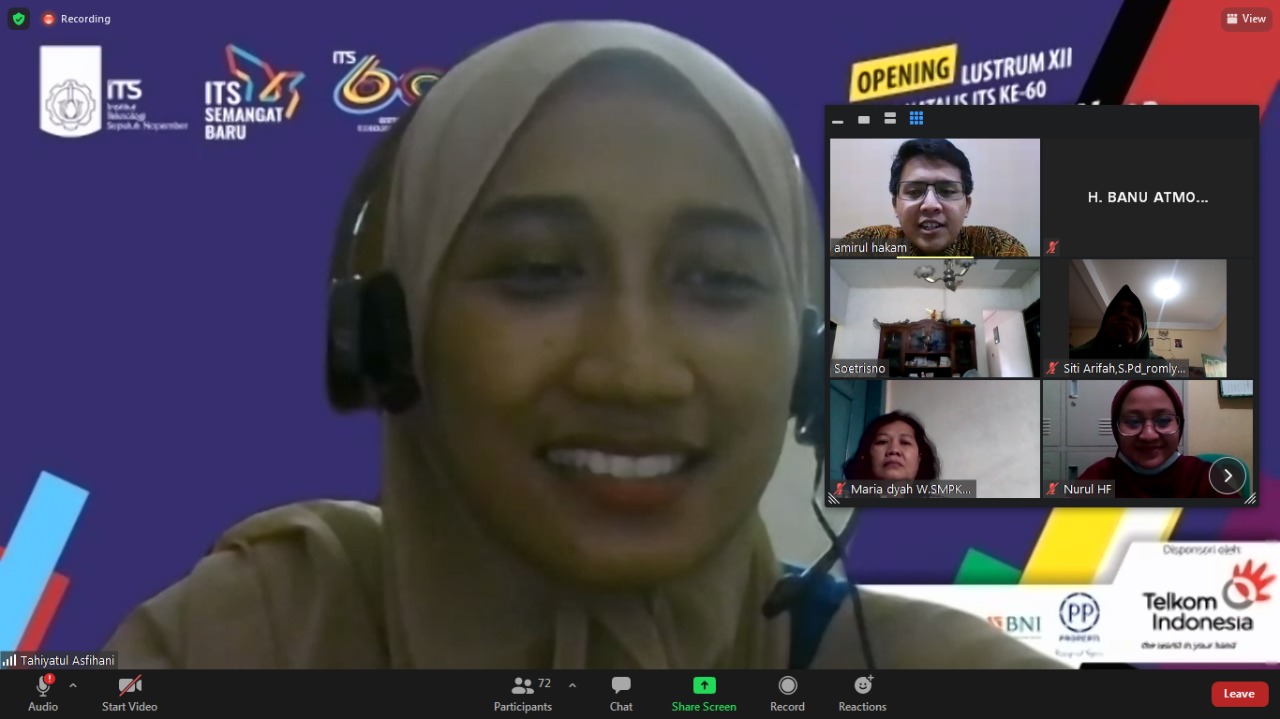Screen dimensions: 1280x719
Task: Leave the meeting
Action: point(1239,694)
